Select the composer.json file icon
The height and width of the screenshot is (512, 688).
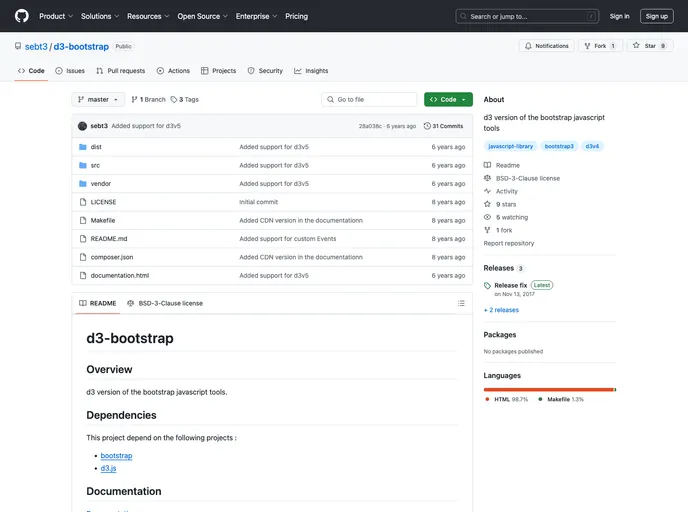82,257
